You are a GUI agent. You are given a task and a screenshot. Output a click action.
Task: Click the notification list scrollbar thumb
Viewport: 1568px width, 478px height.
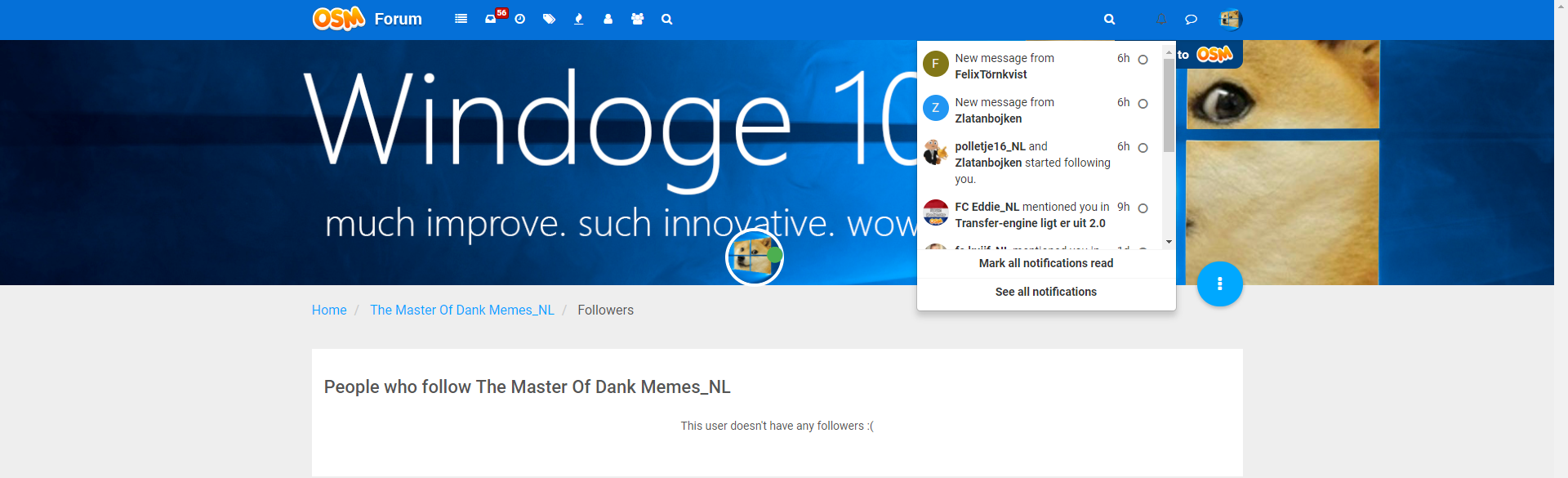[x=1169, y=105]
